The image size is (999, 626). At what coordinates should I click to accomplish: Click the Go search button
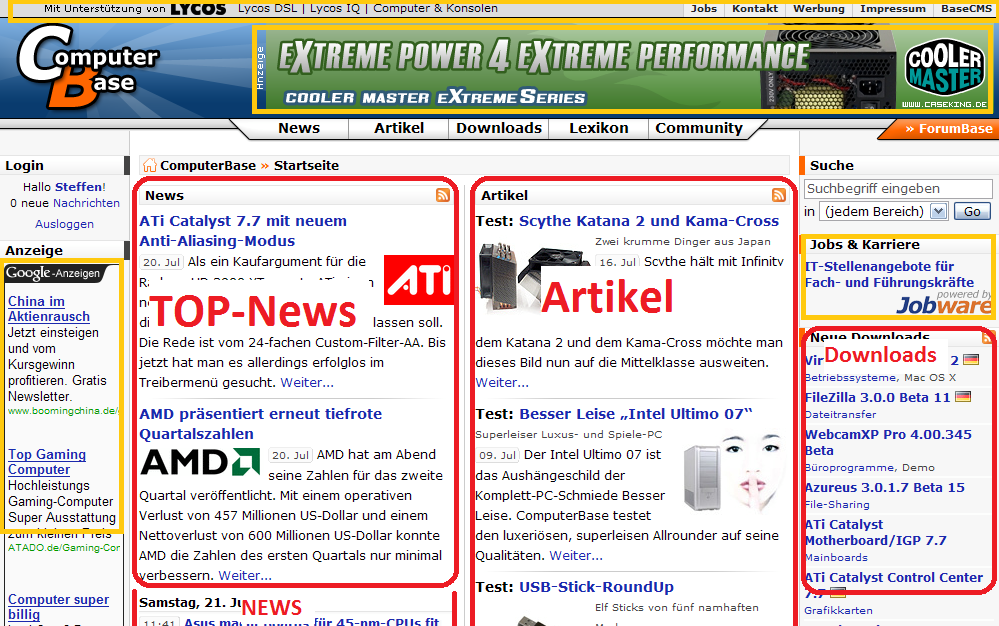pyautogui.click(x=972, y=211)
